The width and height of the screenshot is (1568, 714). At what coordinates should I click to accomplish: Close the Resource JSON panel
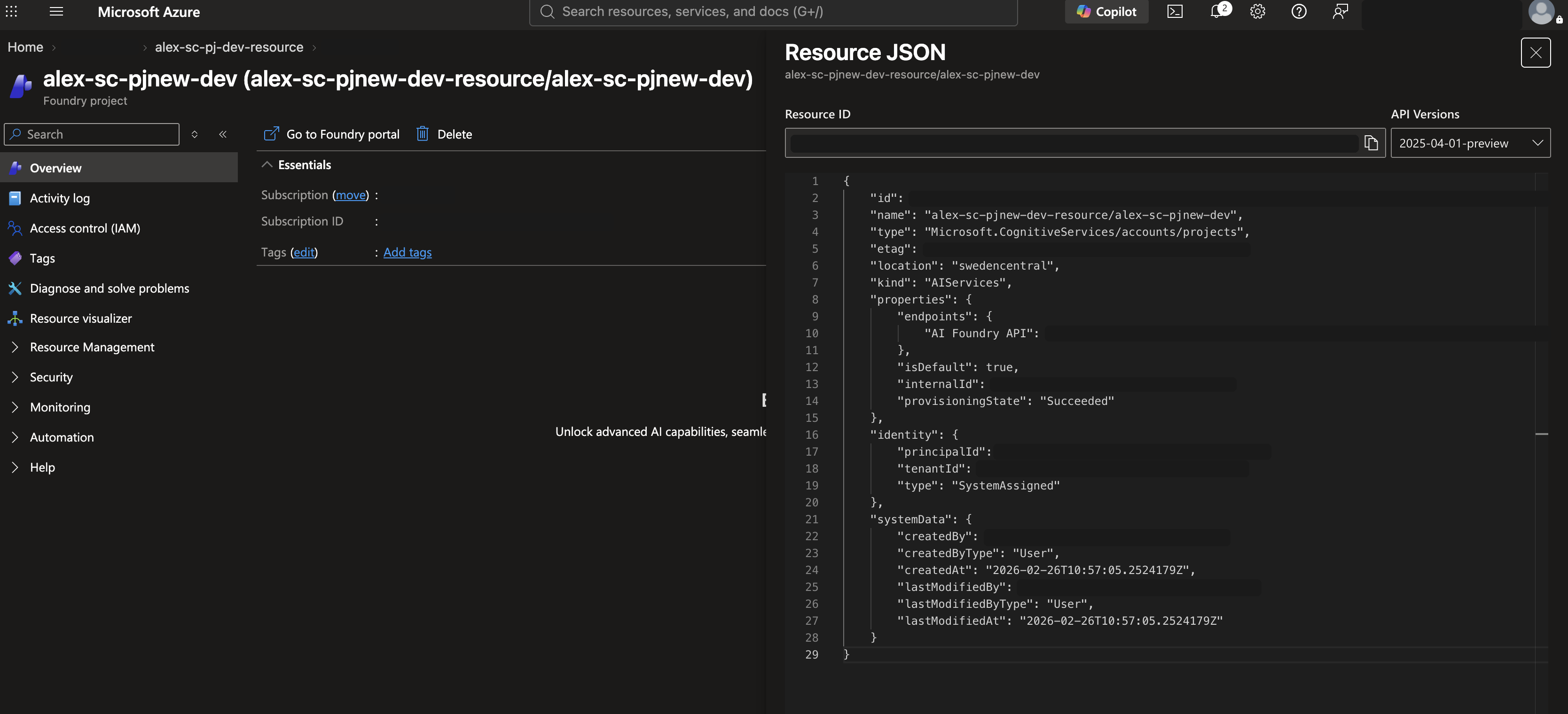click(1535, 53)
